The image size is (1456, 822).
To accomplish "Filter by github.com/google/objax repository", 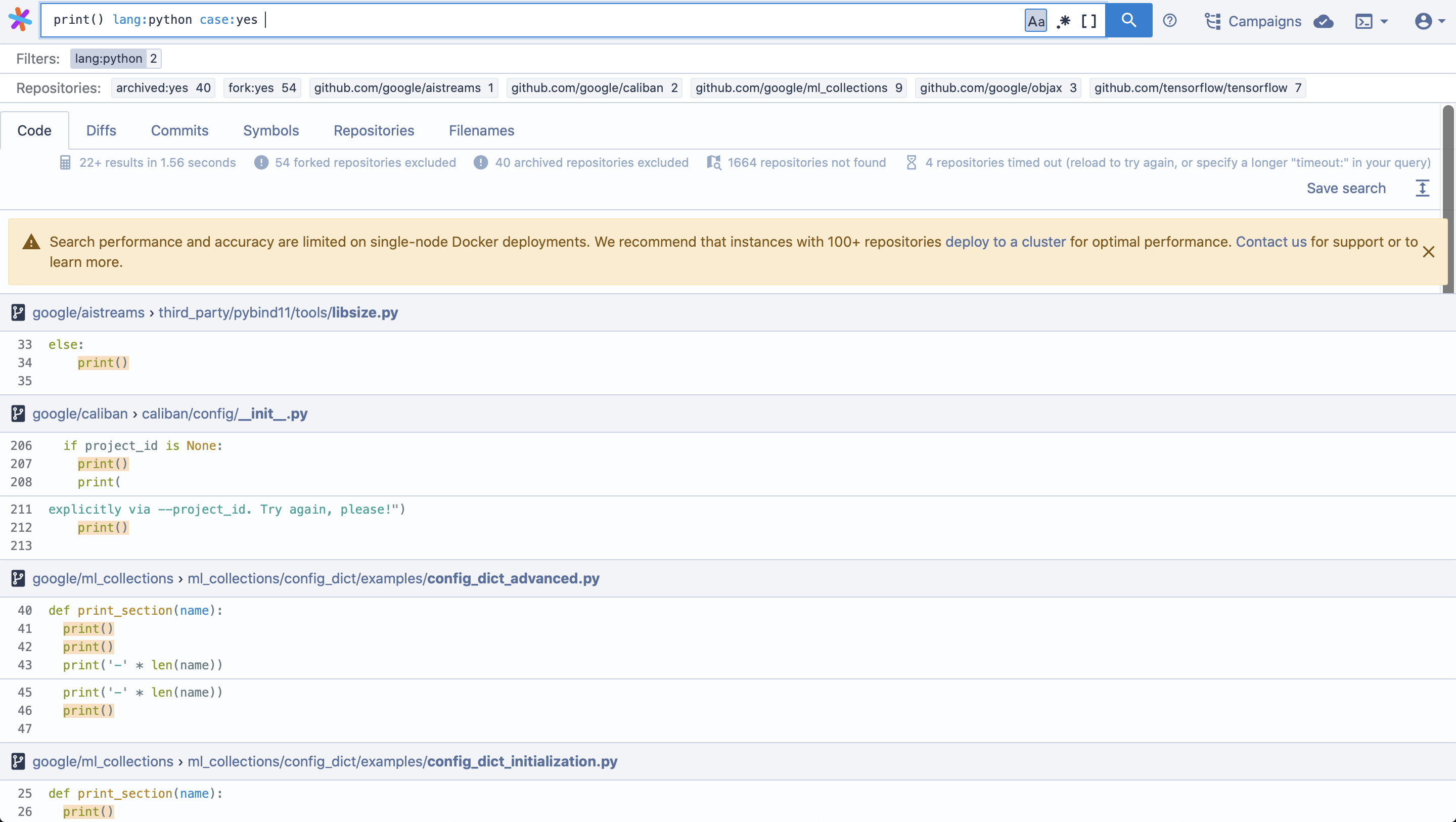I will (997, 87).
